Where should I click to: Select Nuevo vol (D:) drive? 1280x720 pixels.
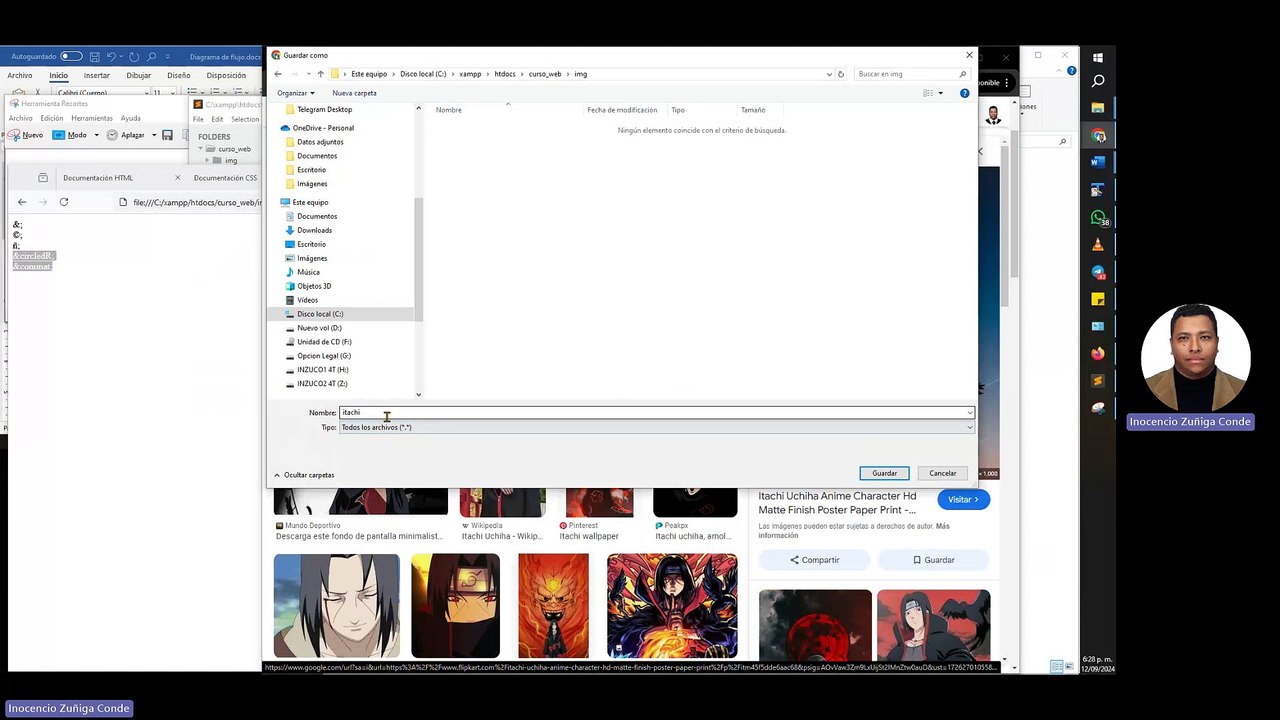313,328
